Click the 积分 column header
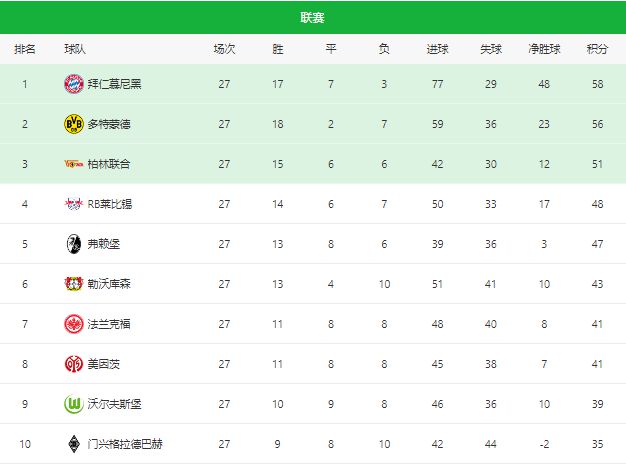The height and width of the screenshot is (474, 626). (597, 49)
